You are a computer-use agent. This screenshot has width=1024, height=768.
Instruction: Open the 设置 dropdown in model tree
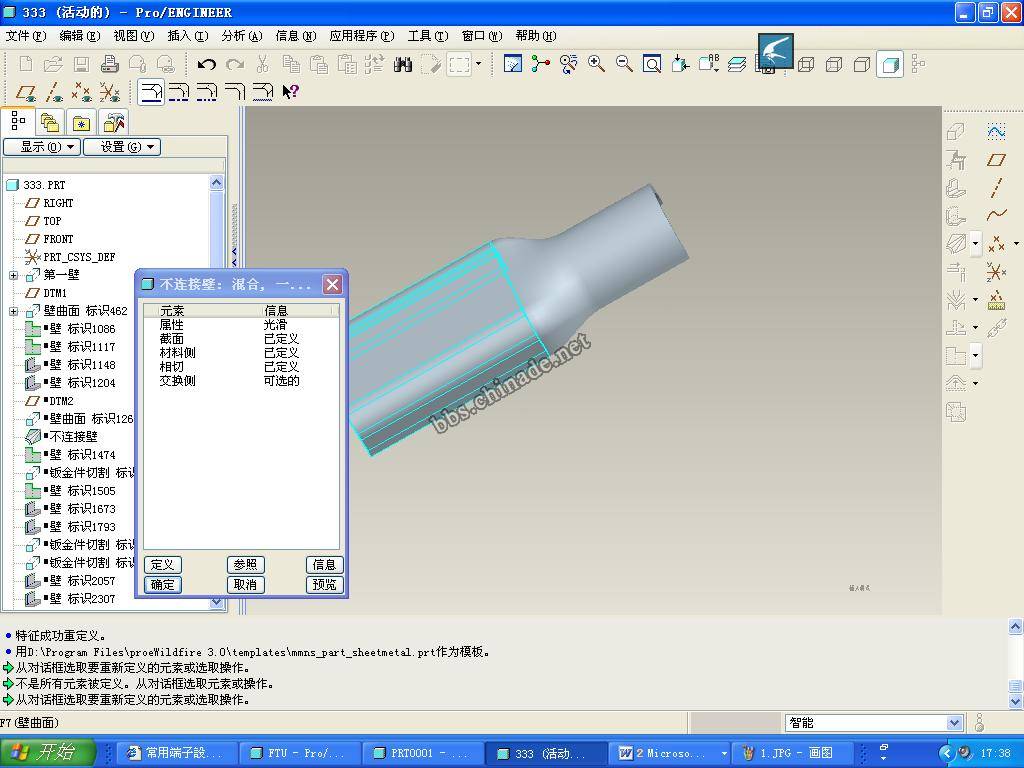click(x=121, y=147)
